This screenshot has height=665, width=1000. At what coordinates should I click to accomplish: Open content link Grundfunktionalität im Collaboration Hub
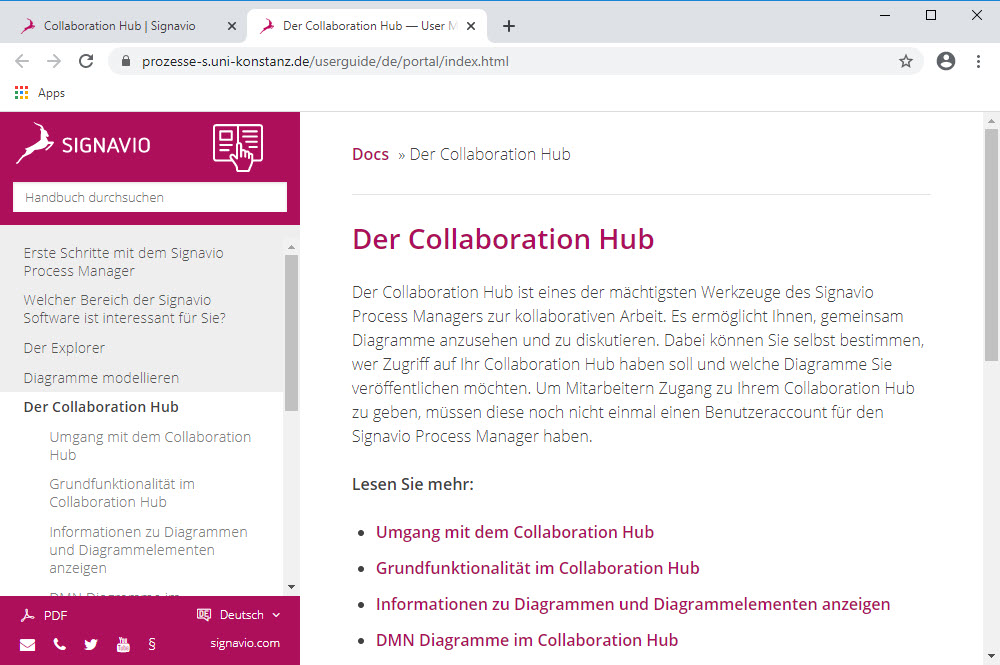tap(538, 568)
